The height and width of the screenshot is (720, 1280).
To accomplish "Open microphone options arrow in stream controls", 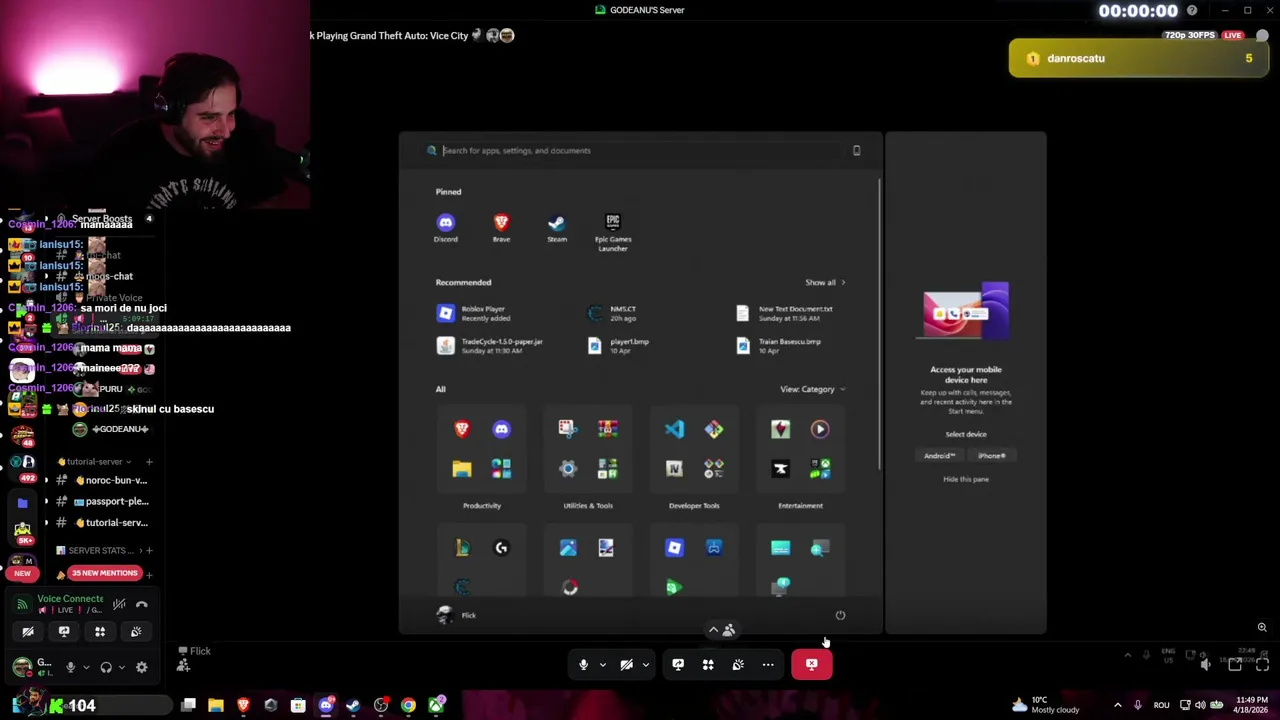I will click(602, 664).
